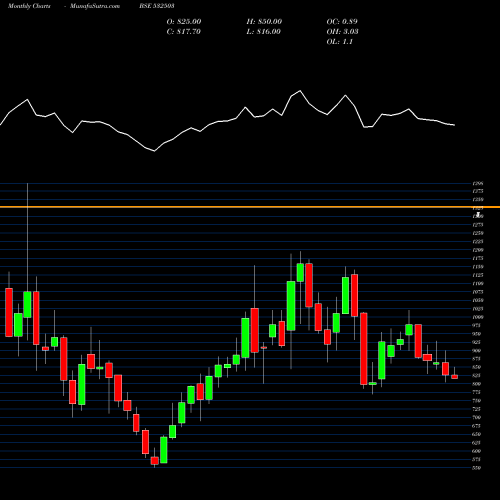Click the 975 price axis label
Image resolution: width=500 pixels, height=500 pixels.
coord(477,325)
